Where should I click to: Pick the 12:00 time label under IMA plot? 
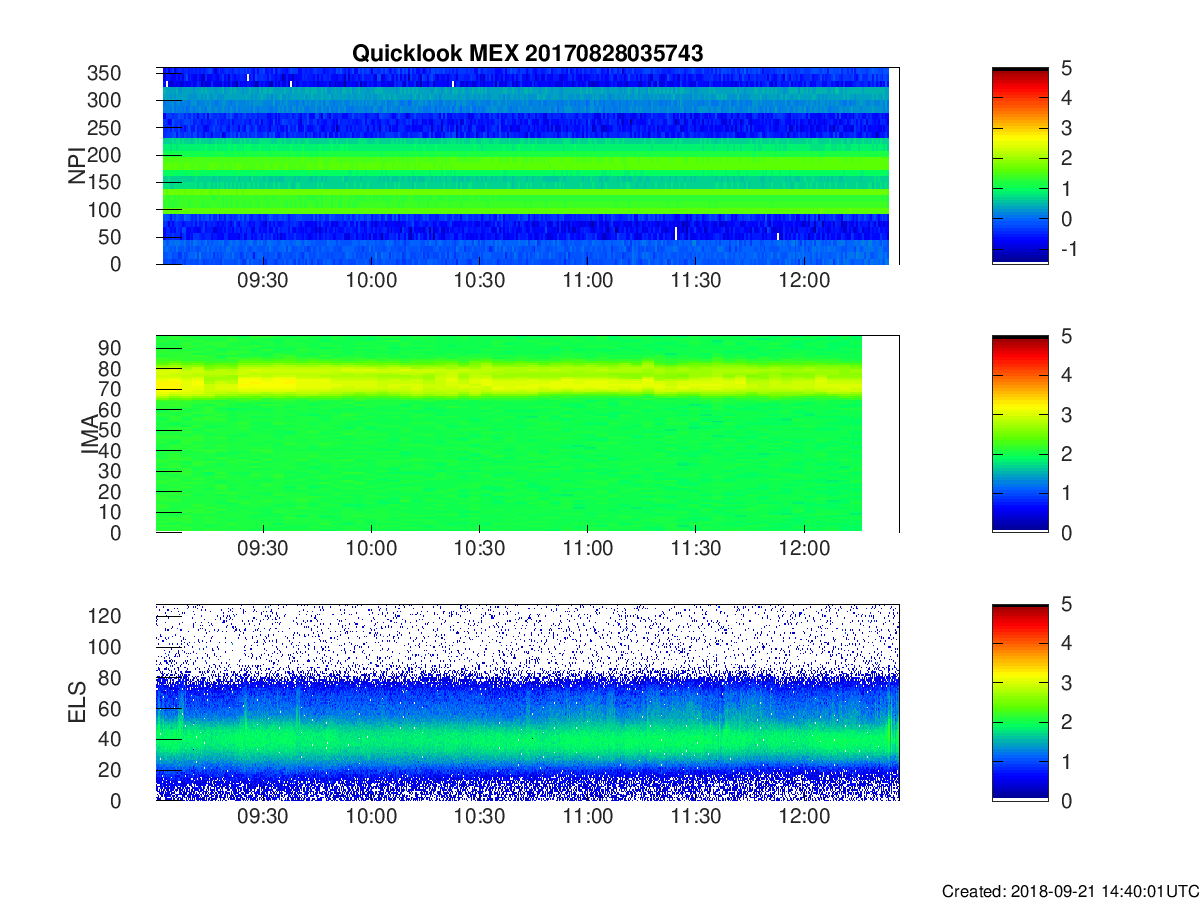point(804,549)
